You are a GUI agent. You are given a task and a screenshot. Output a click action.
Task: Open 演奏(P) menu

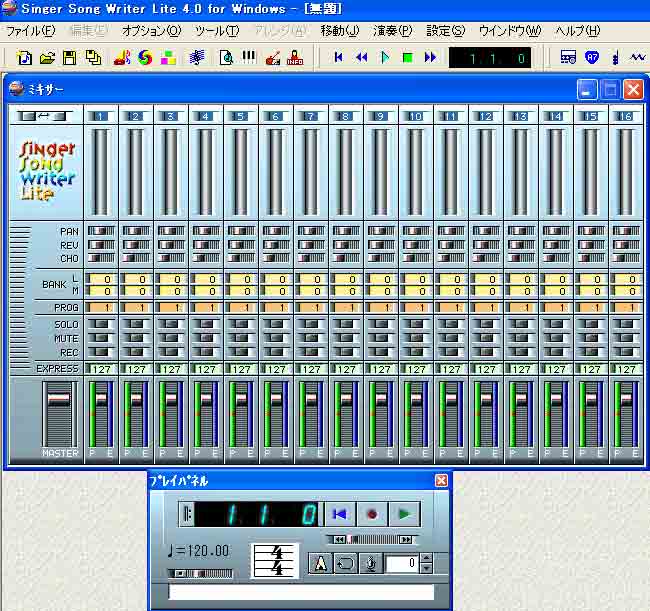tap(393, 31)
